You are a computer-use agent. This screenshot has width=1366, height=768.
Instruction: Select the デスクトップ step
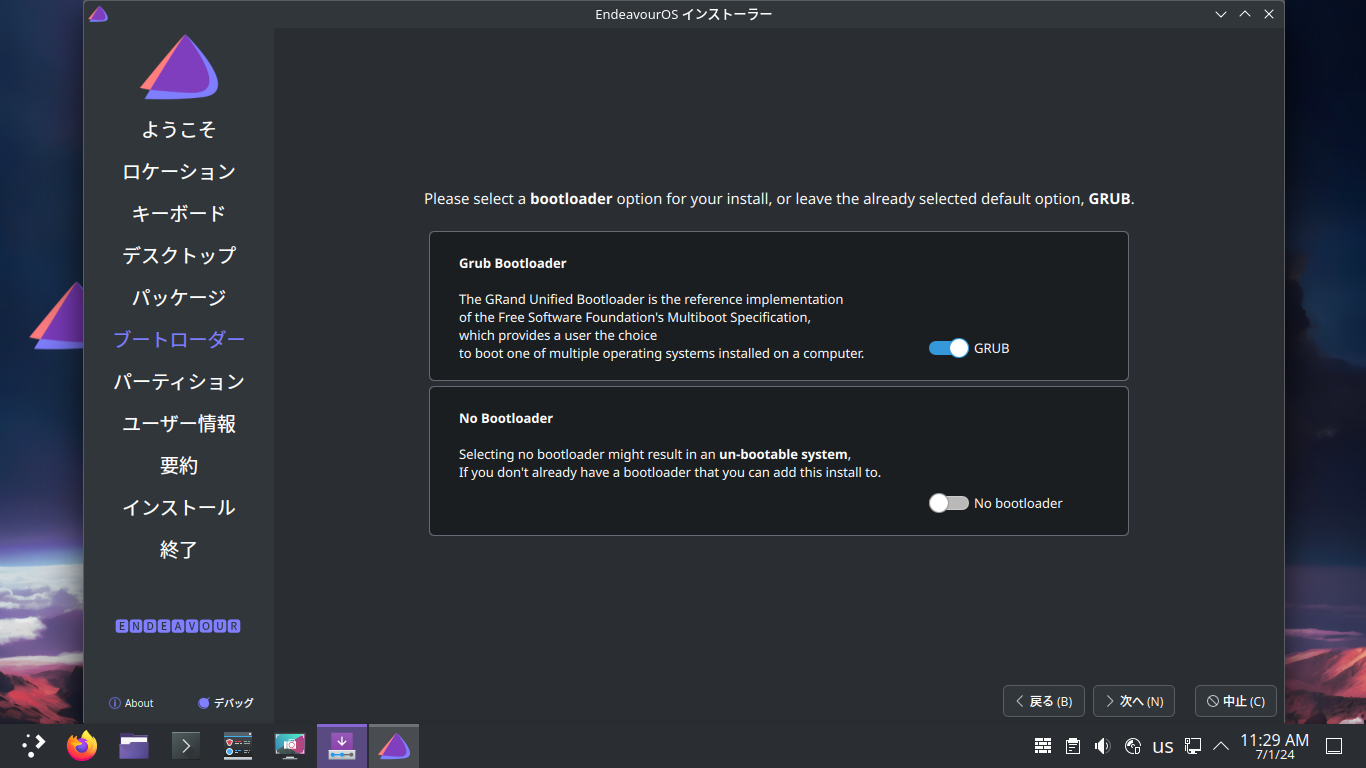point(179,256)
